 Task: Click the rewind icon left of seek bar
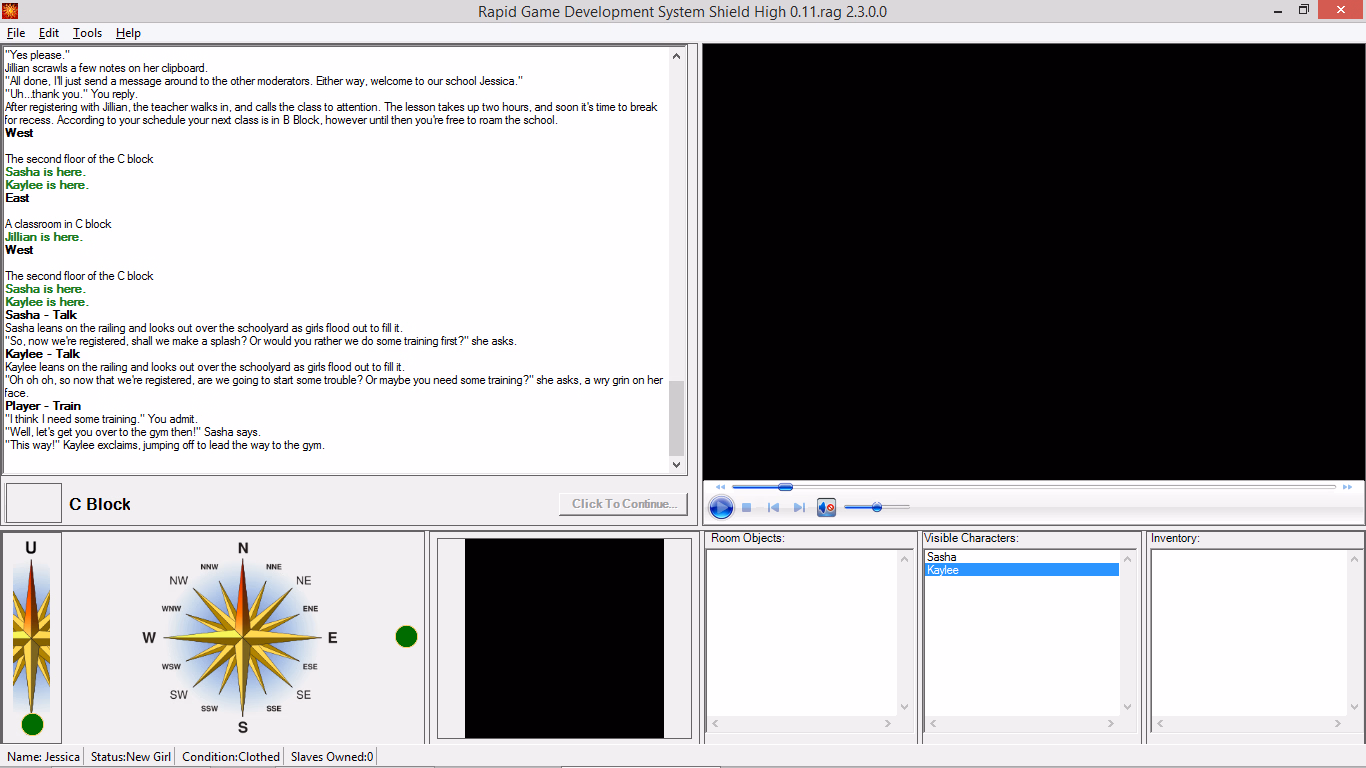720,487
